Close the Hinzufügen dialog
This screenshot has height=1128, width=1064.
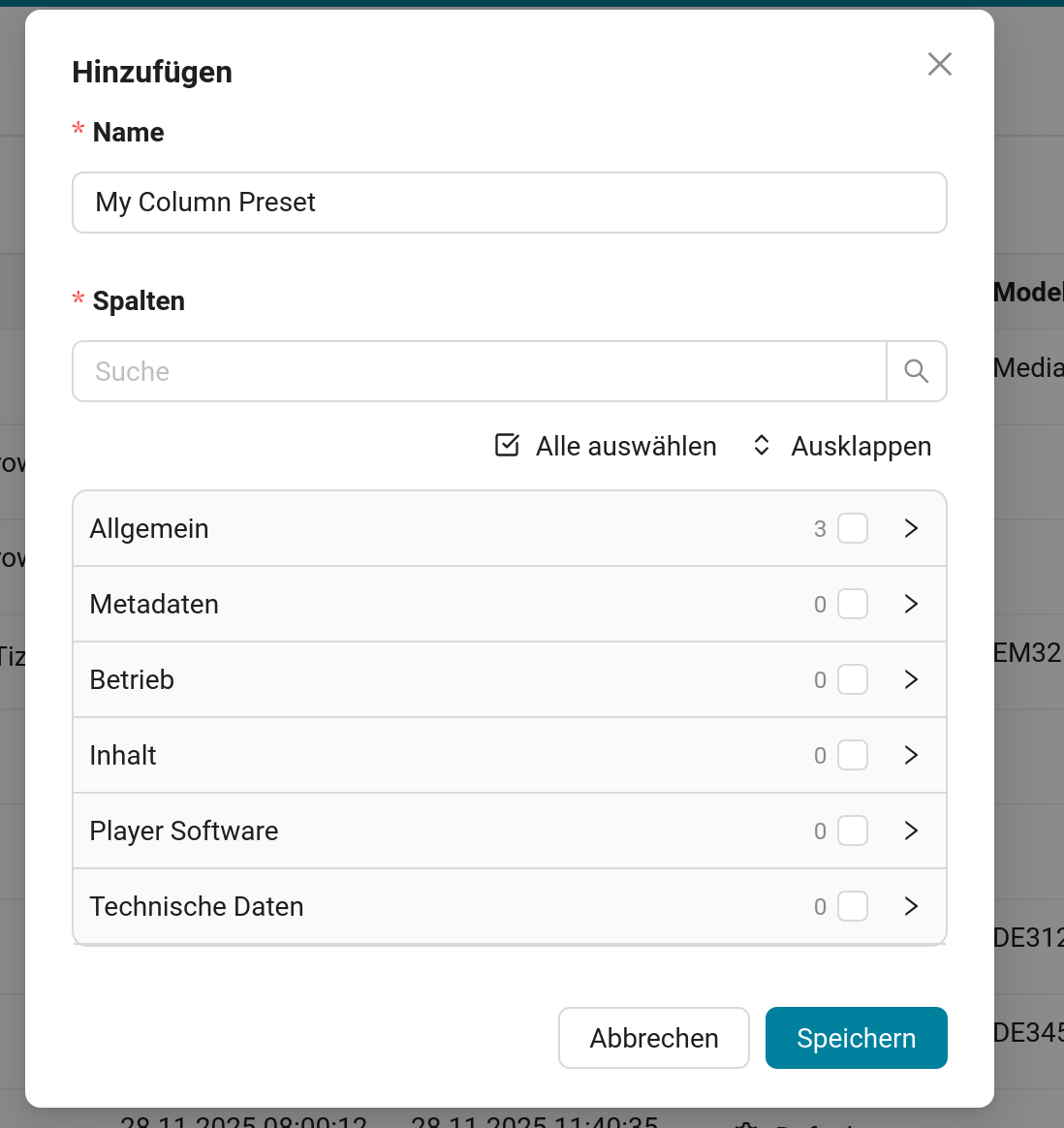pyautogui.click(x=939, y=64)
